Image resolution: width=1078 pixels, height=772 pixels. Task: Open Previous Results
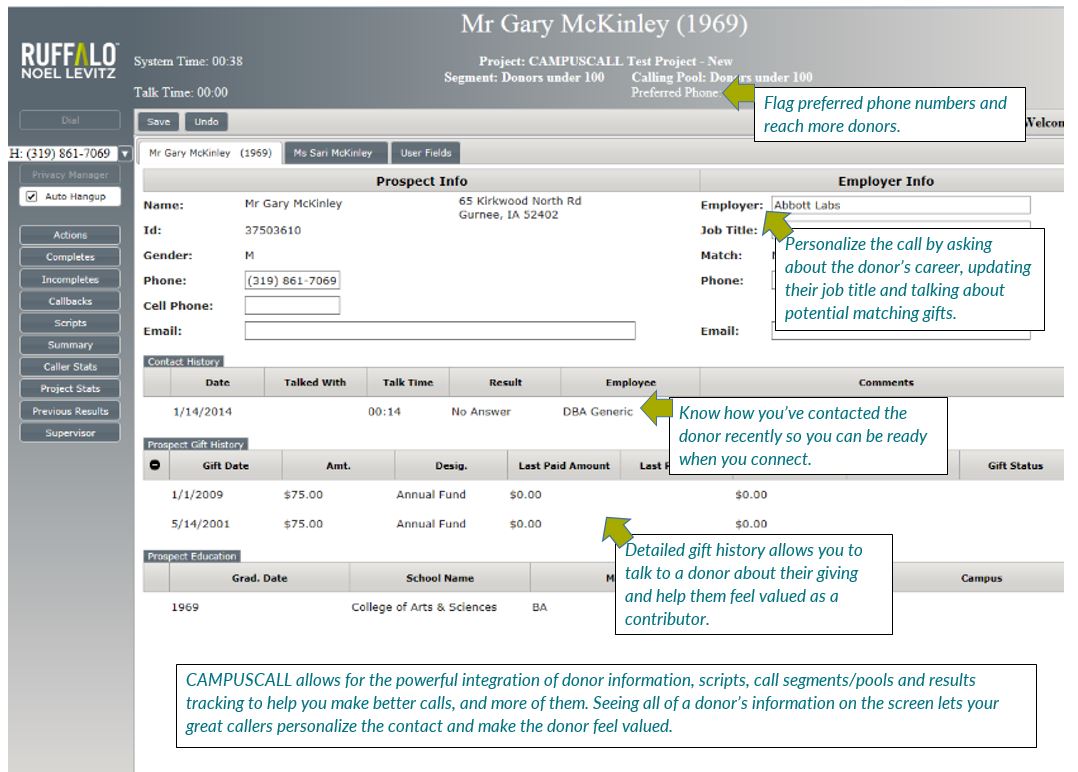click(x=70, y=411)
